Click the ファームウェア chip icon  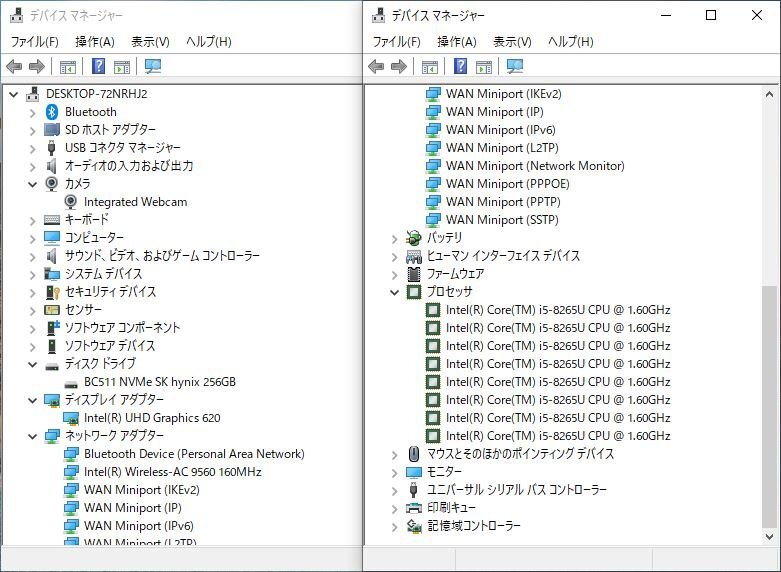[413, 274]
